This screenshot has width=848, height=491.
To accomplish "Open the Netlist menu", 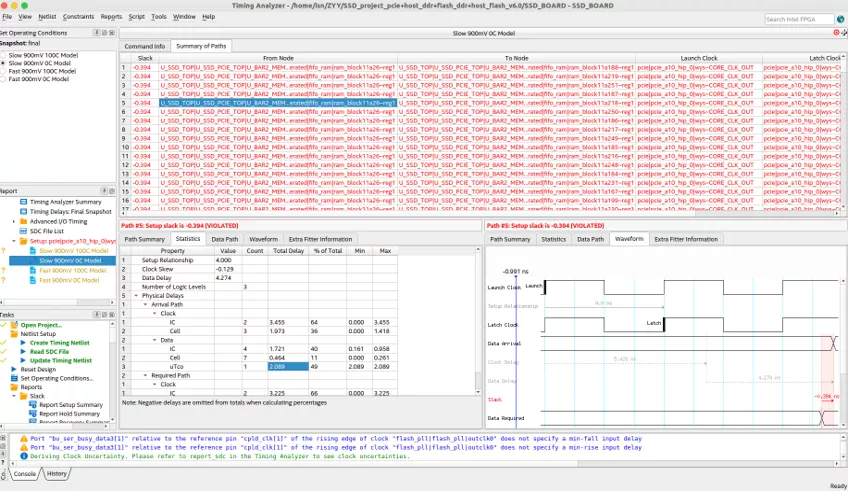I will [46, 17].
